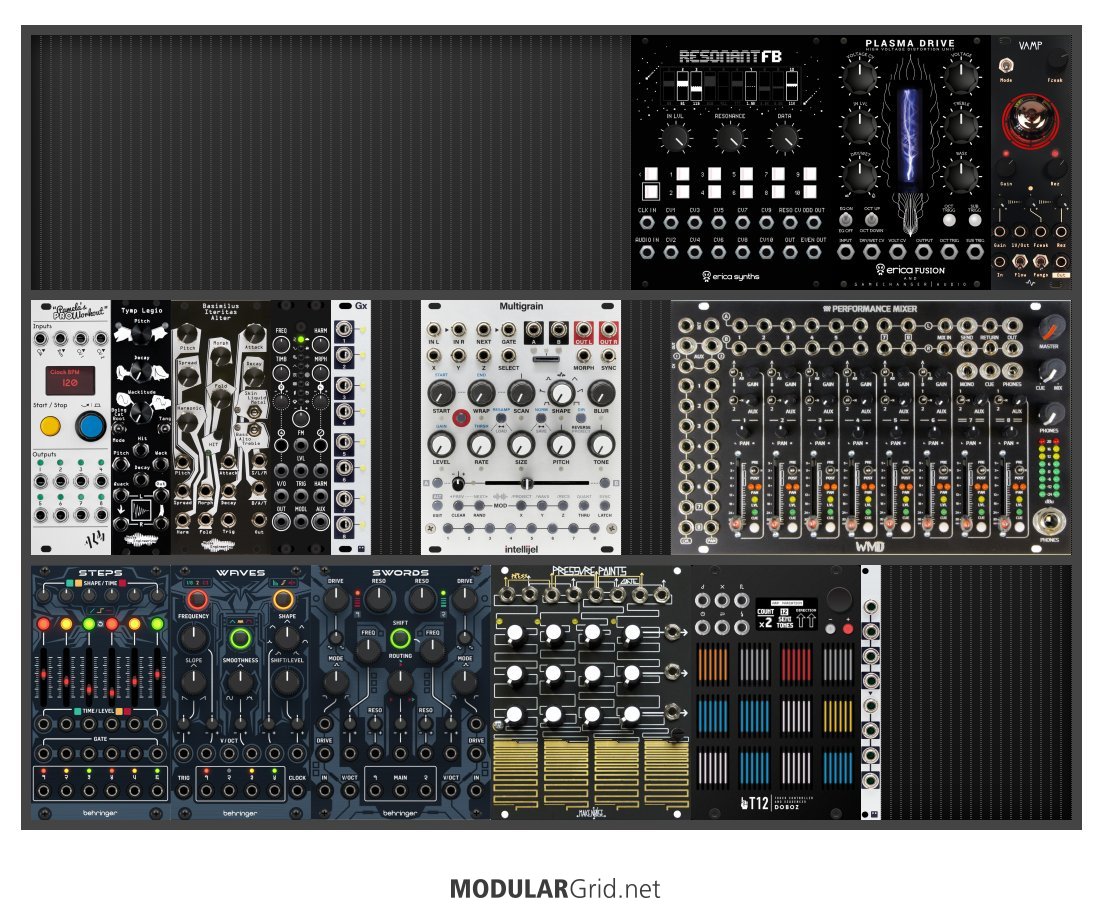This screenshot has height=910, width=1112.
Task: Click the Pitch knob on Tymp Legio
Action: tap(141, 333)
